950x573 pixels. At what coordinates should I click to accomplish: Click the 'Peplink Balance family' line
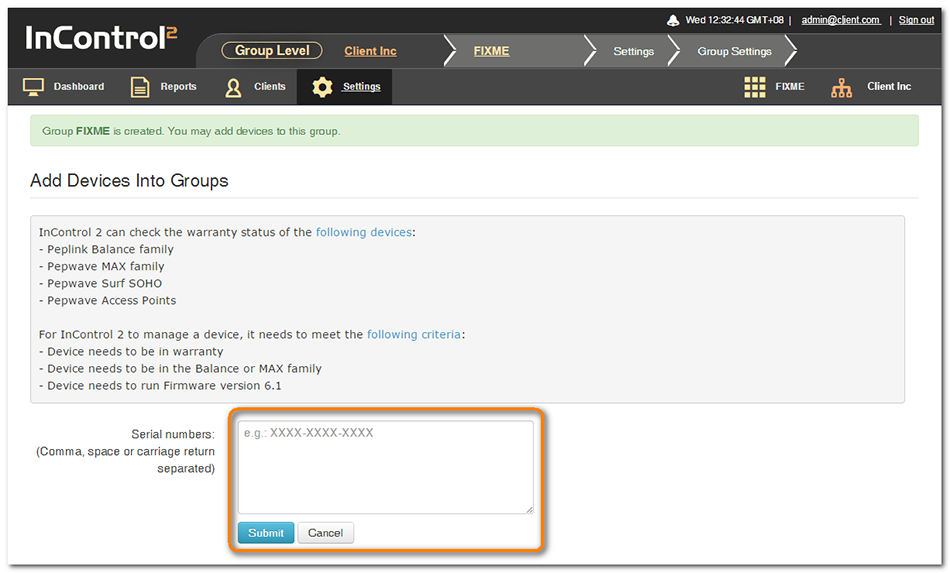coord(106,249)
